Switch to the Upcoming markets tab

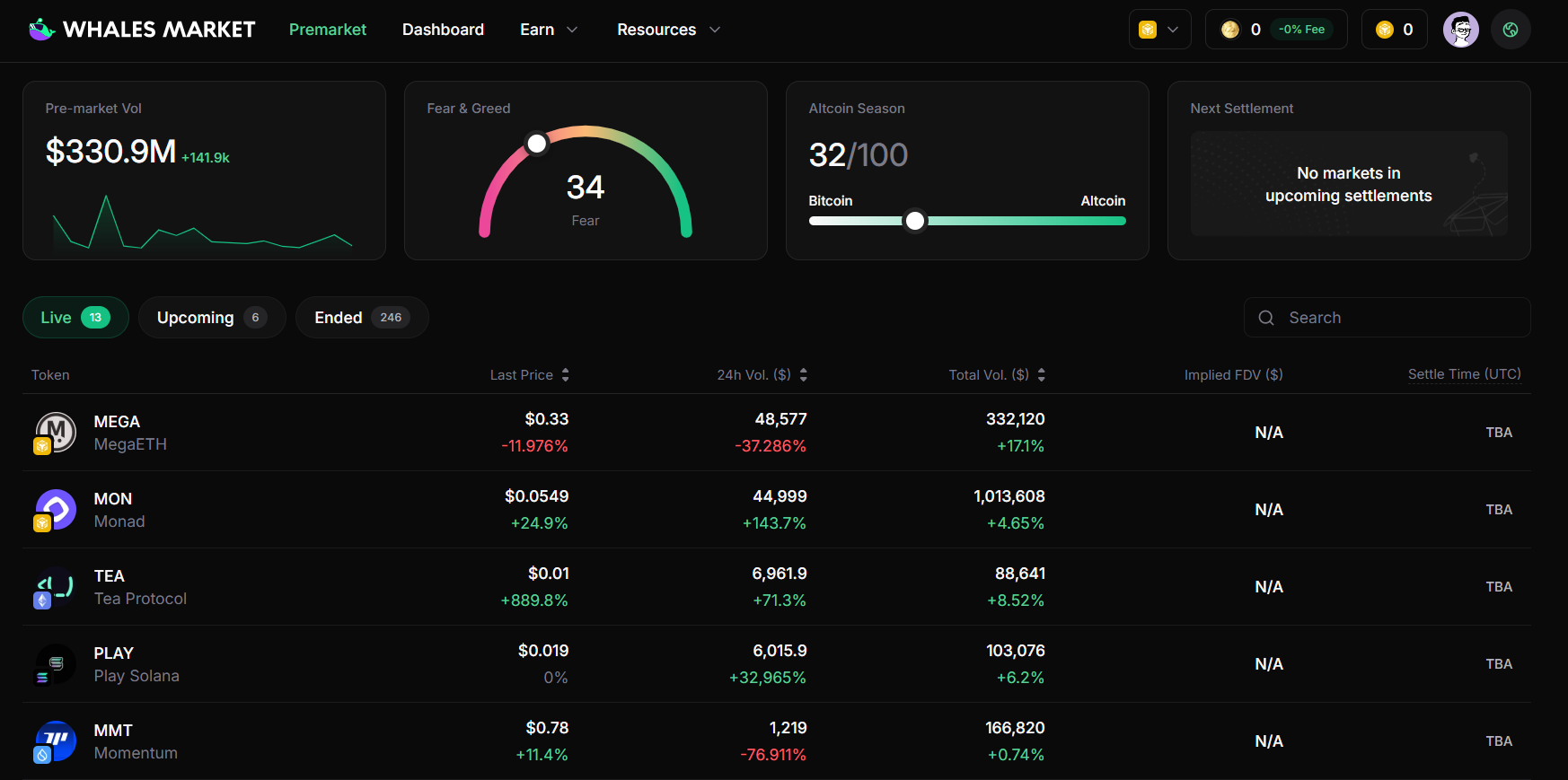(x=212, y=318)
